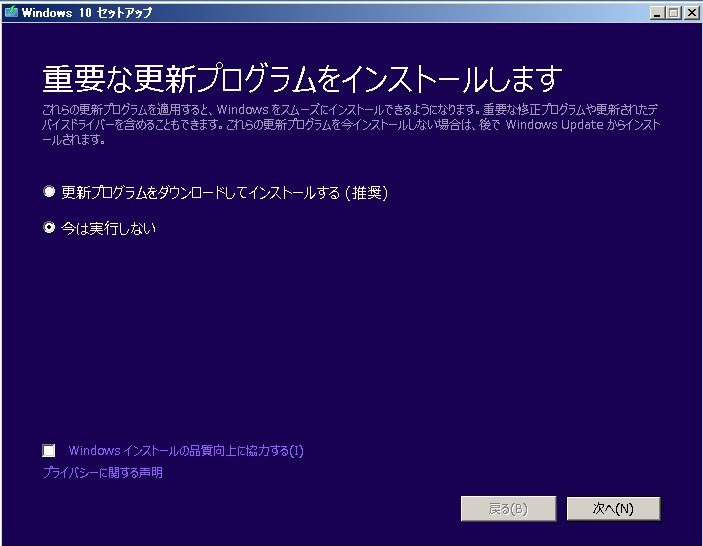Image resolution: width=703 pixels, height=546 pixels.
Task: Select the 今は実行しない radio button
Action: 49,228
